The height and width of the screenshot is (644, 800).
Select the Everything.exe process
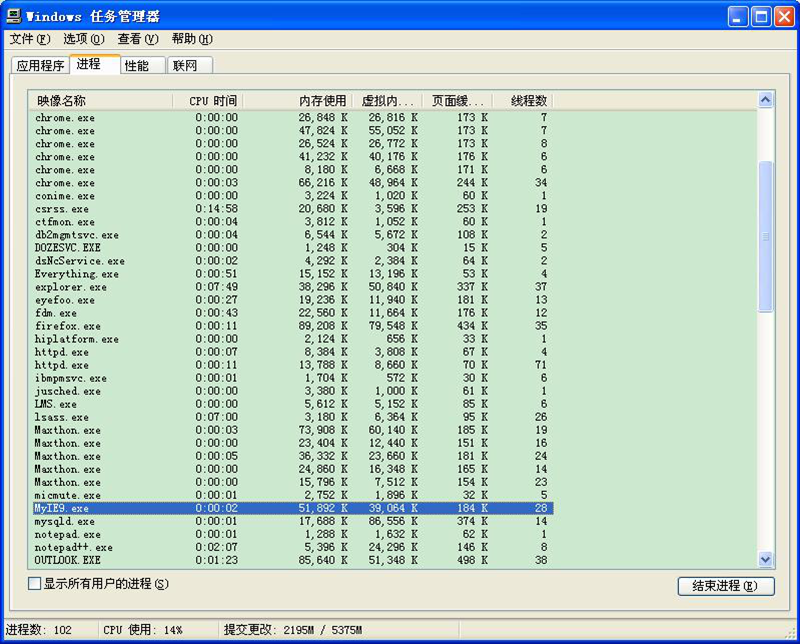293,274
